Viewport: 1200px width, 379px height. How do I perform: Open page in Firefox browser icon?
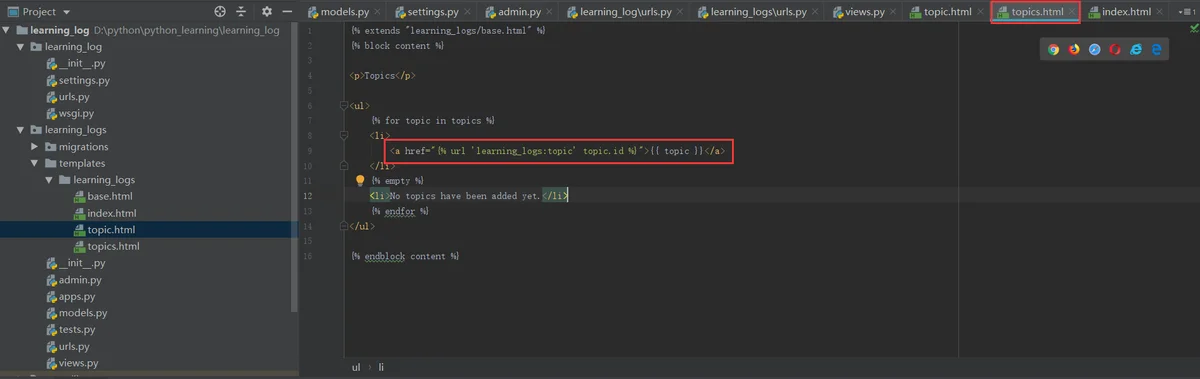1074,49
